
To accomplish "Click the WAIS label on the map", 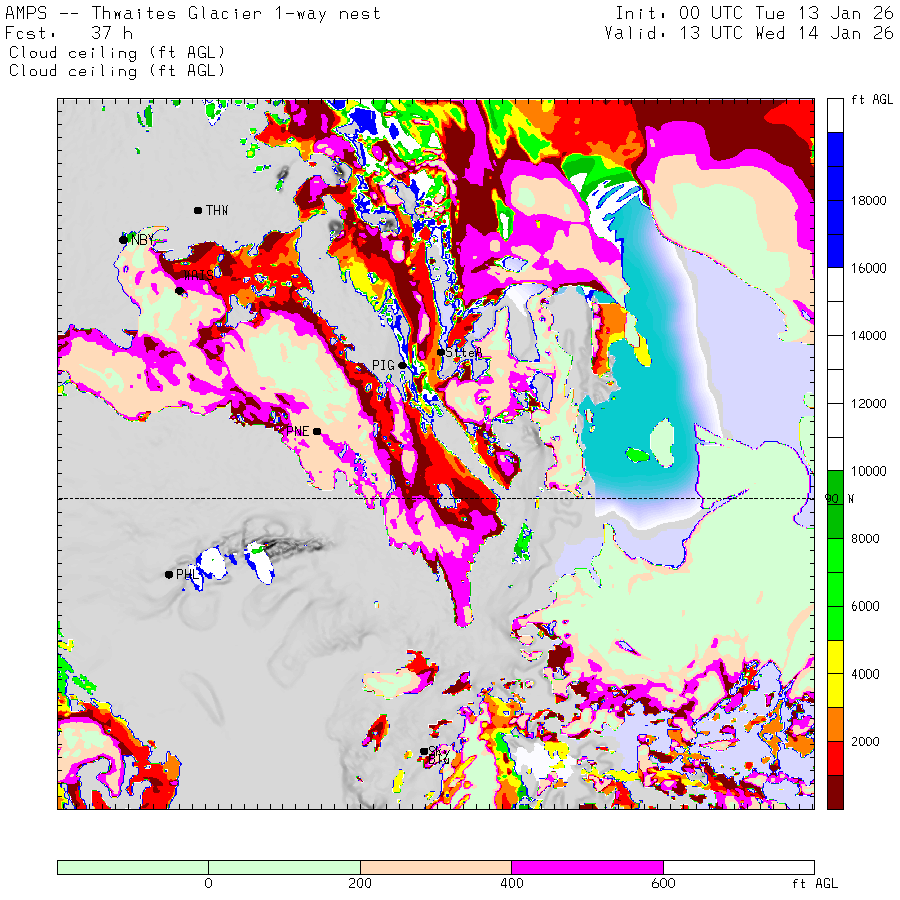I will [x=199, y=276].
